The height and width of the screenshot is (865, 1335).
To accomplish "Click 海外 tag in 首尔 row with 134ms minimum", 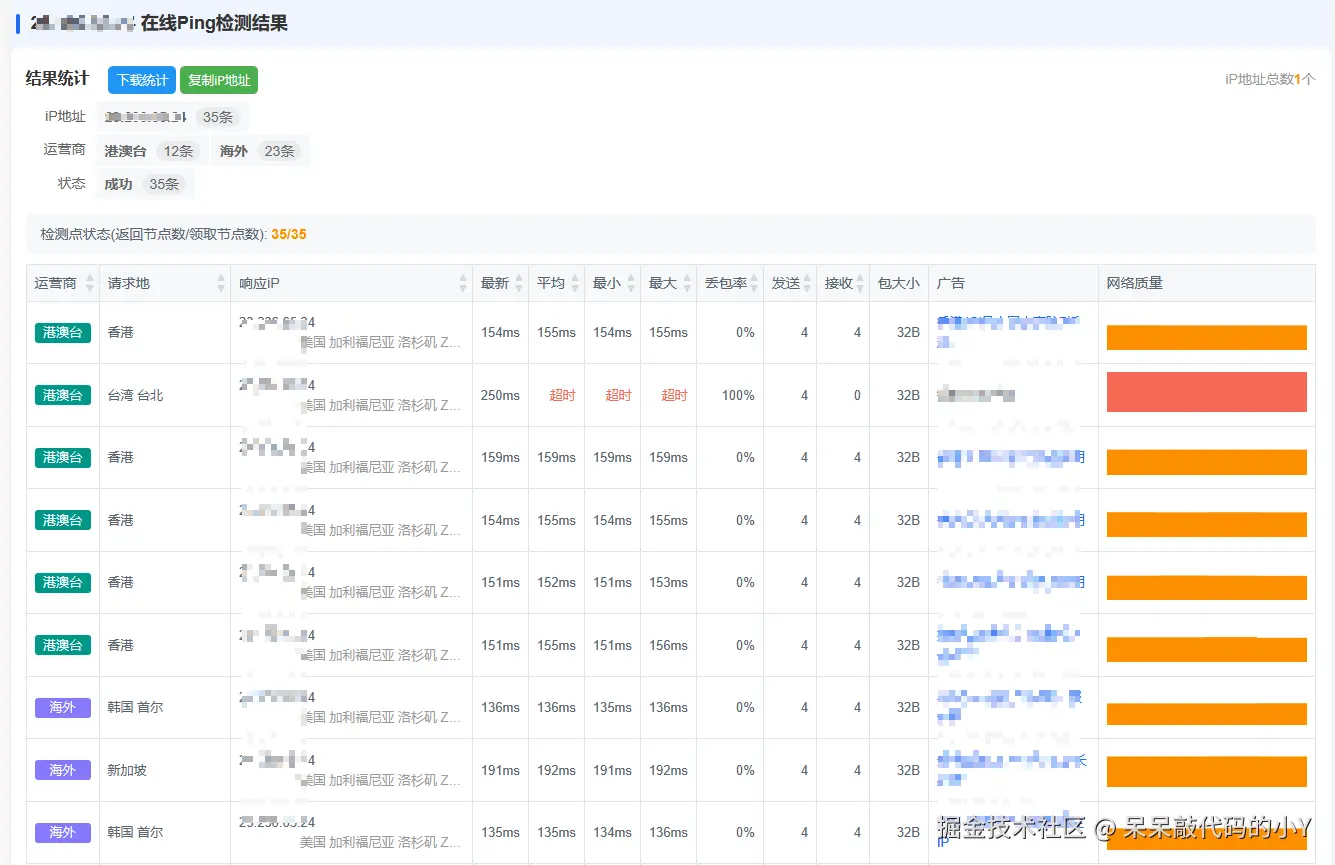I will [x=62, y=832].
